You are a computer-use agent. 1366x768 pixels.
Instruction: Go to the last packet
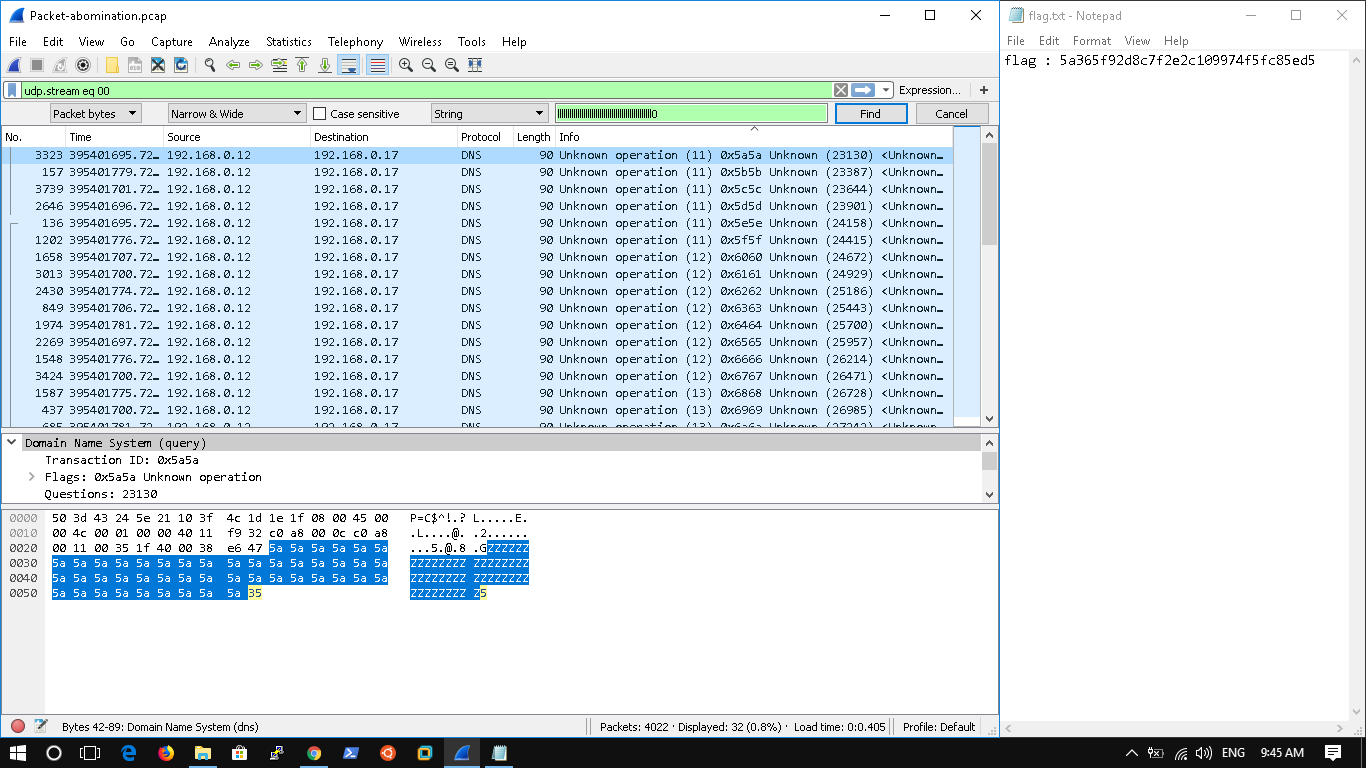(325, 65)
